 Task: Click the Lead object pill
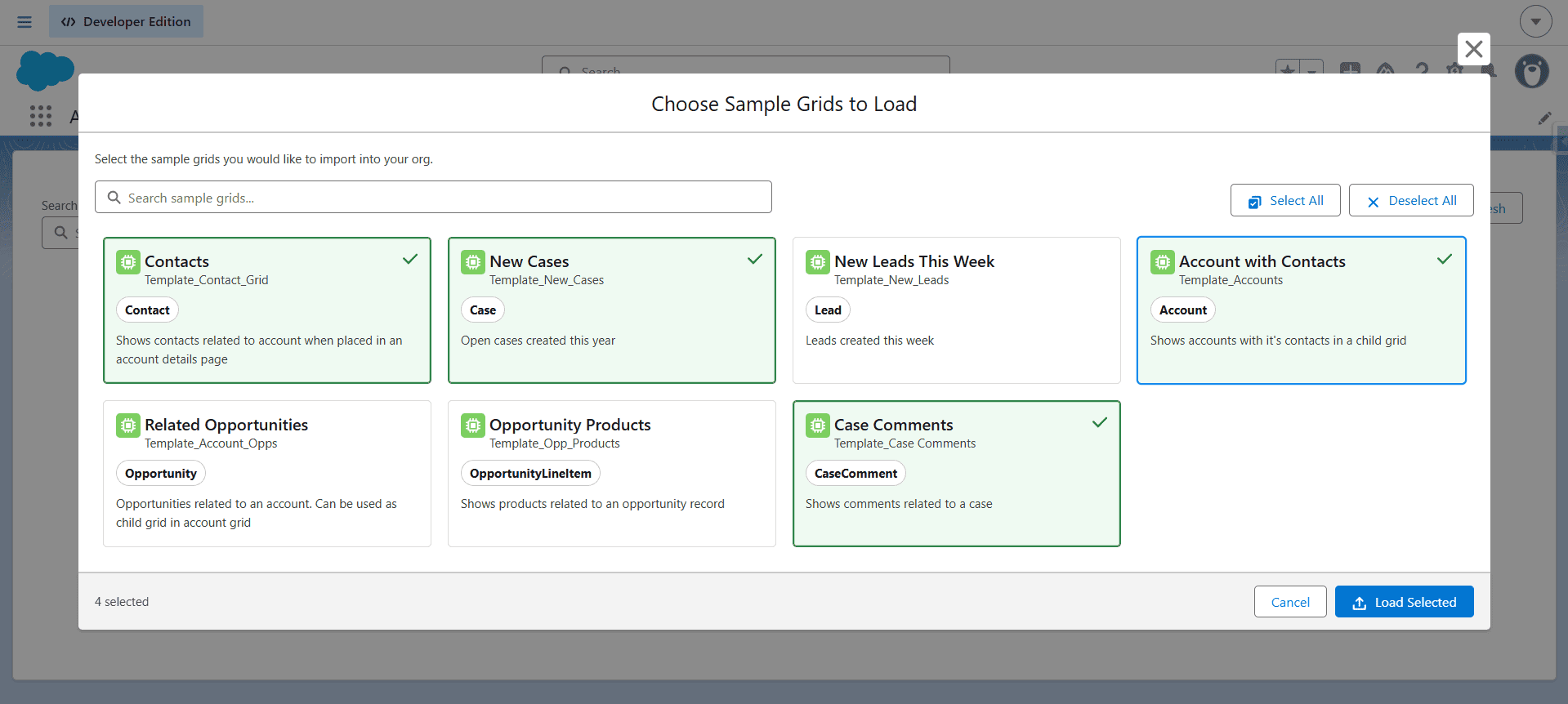828,310
